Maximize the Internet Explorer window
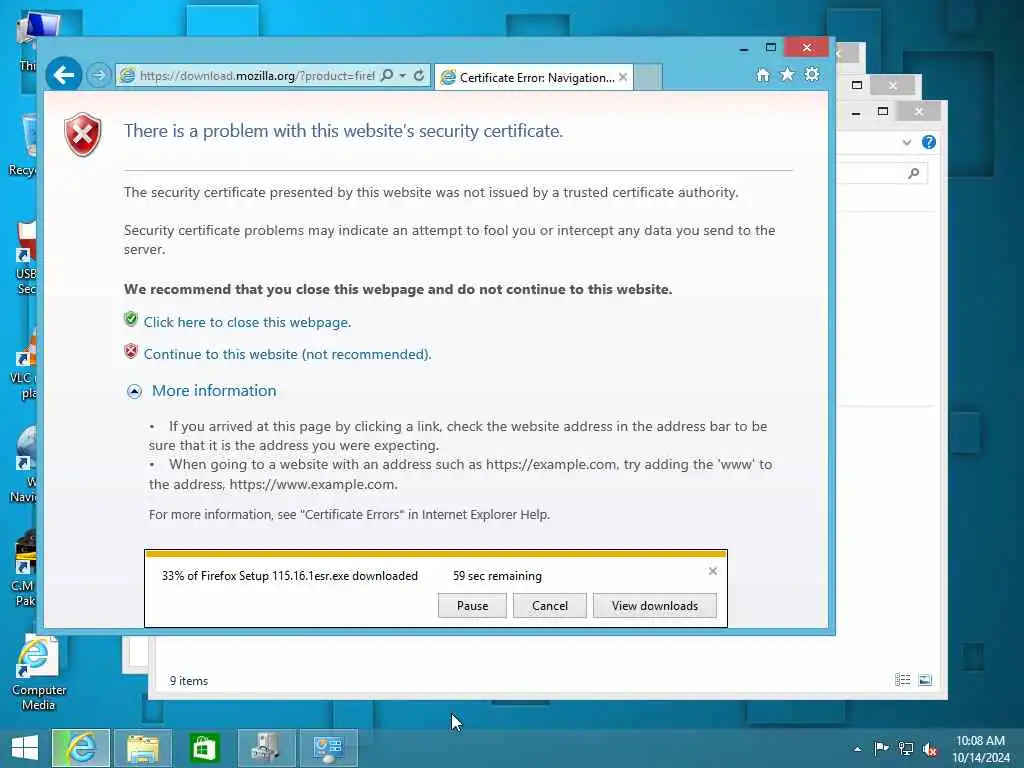1024x768 pixels. pos(771,48)
